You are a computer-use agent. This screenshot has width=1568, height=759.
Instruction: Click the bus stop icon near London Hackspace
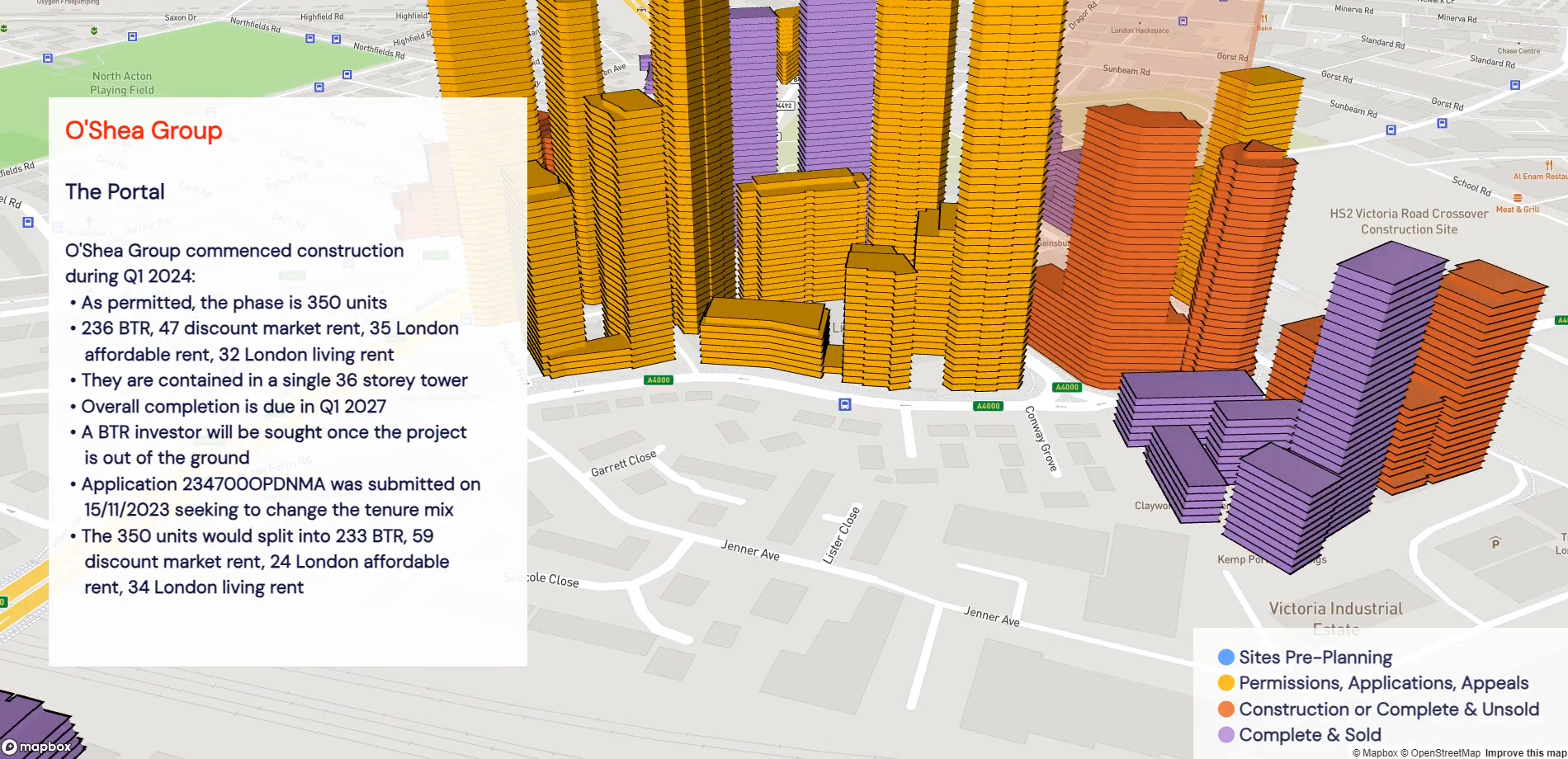click(x=1183, y=21)
